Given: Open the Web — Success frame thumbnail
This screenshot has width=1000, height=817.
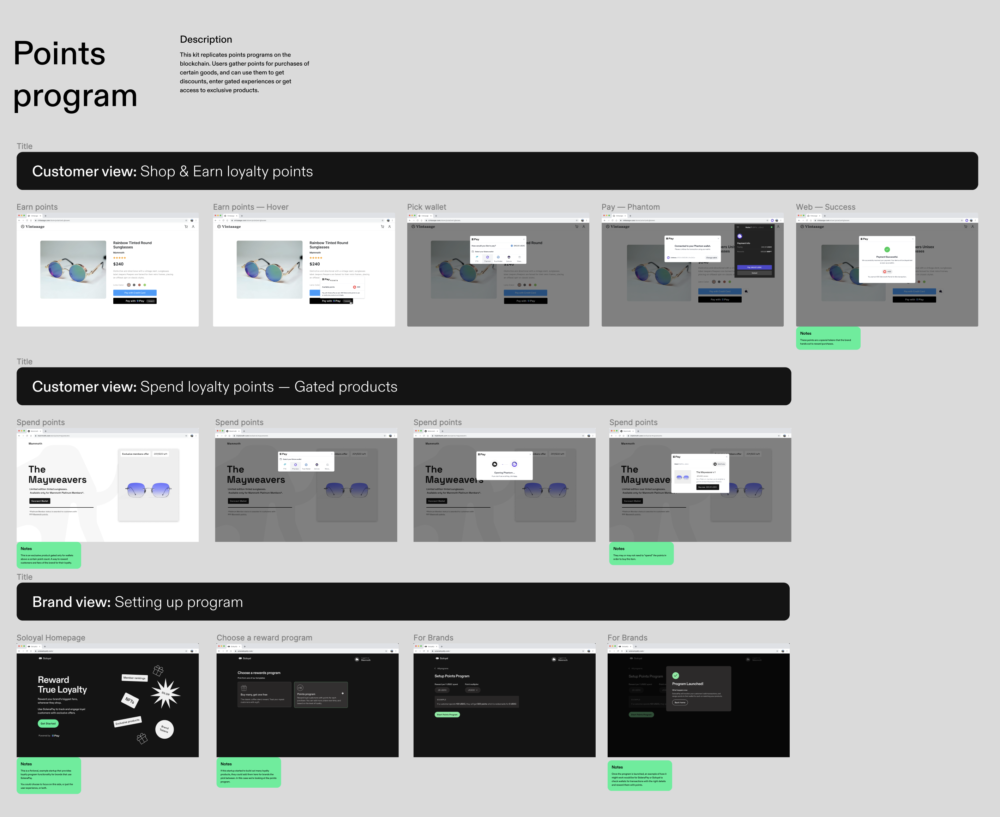Looking at the screenshot, I should click(887, 270).
